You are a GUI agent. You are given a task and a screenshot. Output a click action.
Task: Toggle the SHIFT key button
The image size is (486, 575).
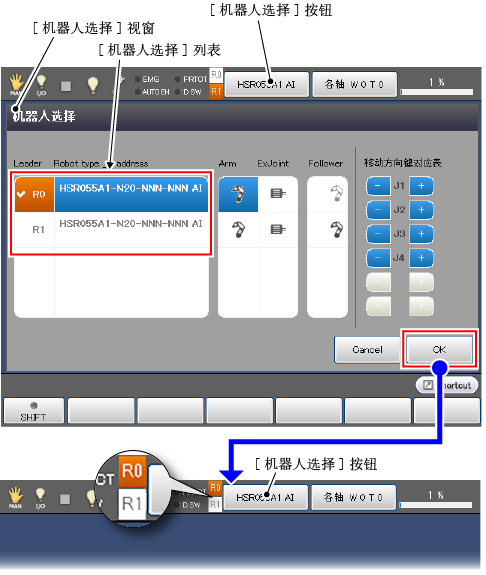click(34, 411)
